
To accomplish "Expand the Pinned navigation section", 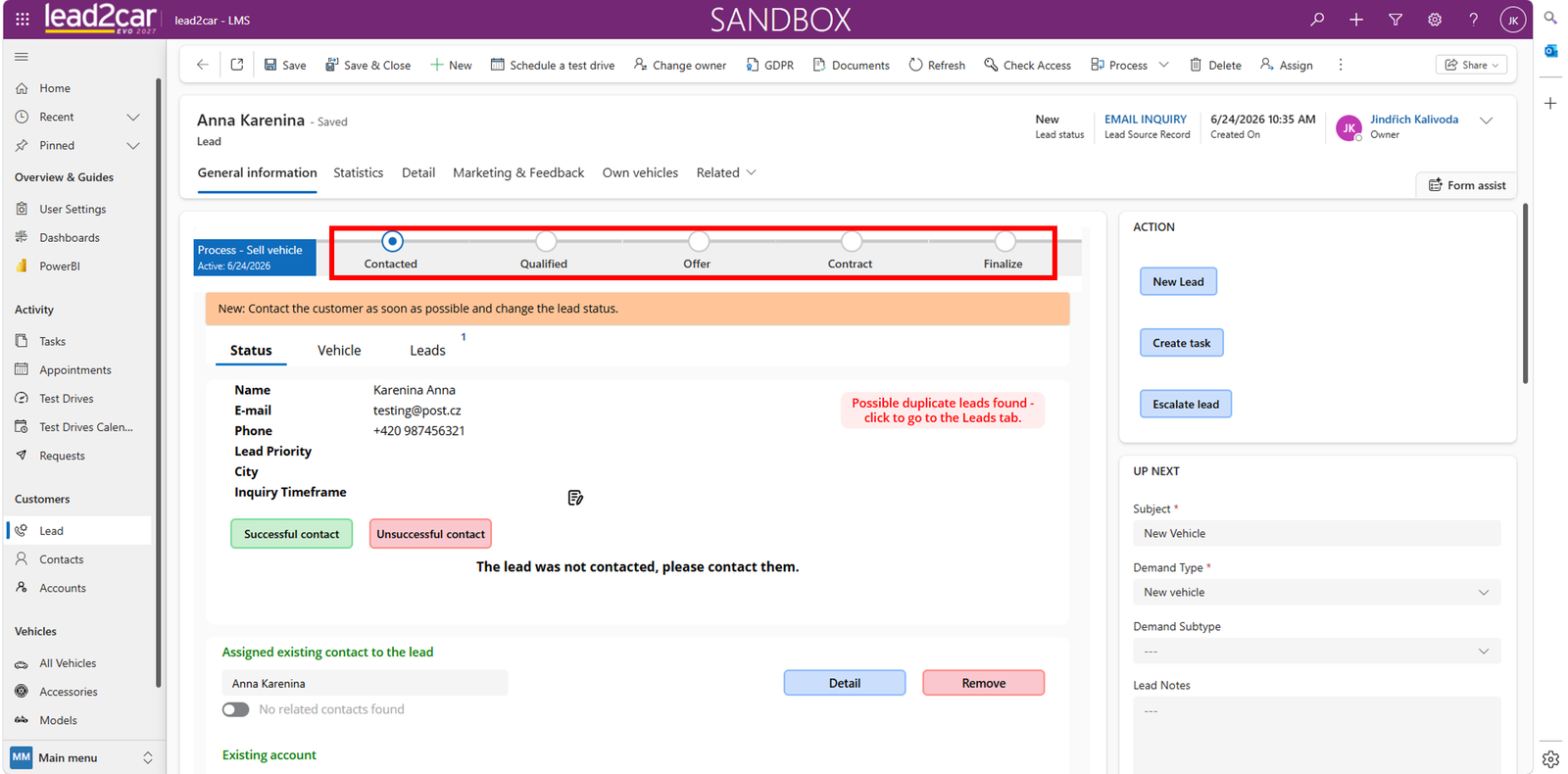I will 133,145.
